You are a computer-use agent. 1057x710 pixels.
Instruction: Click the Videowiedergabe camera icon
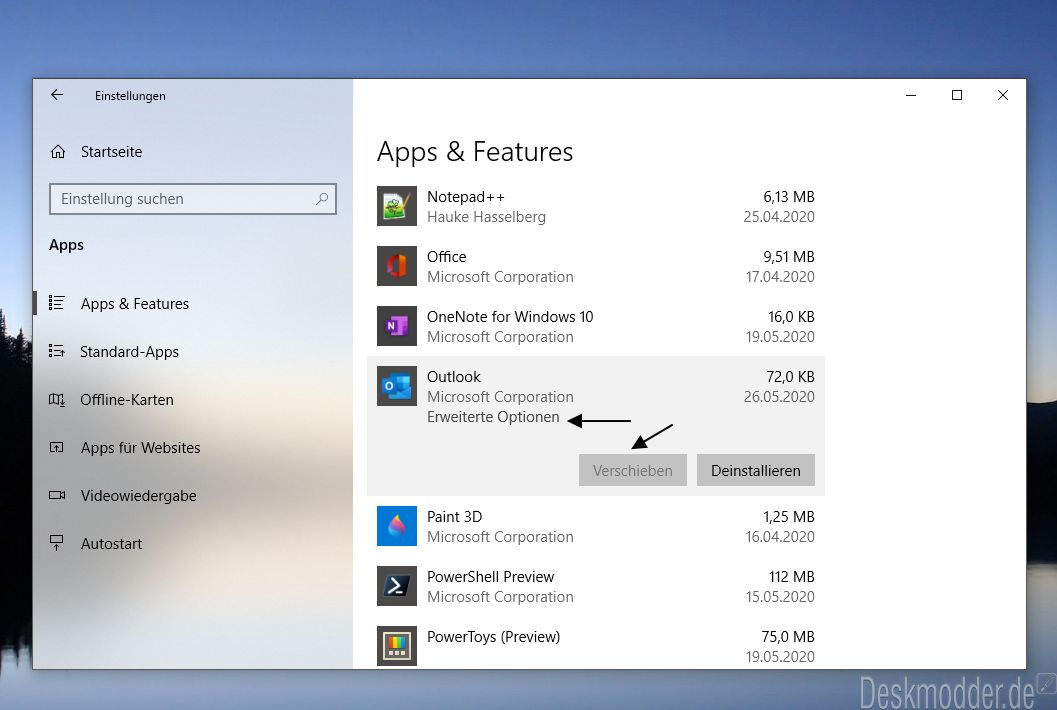click(x=57, y=496)
